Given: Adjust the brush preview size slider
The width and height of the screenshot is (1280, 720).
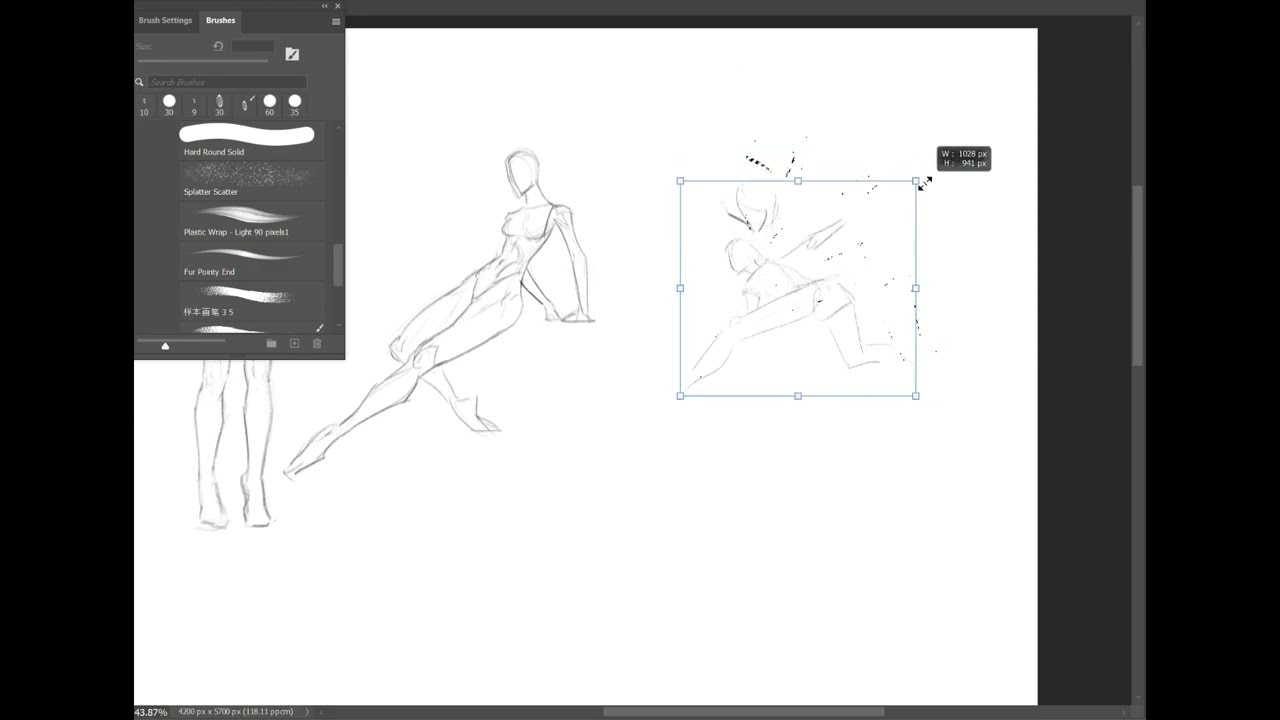Looking at the screenshot, I should click(165, 345).
